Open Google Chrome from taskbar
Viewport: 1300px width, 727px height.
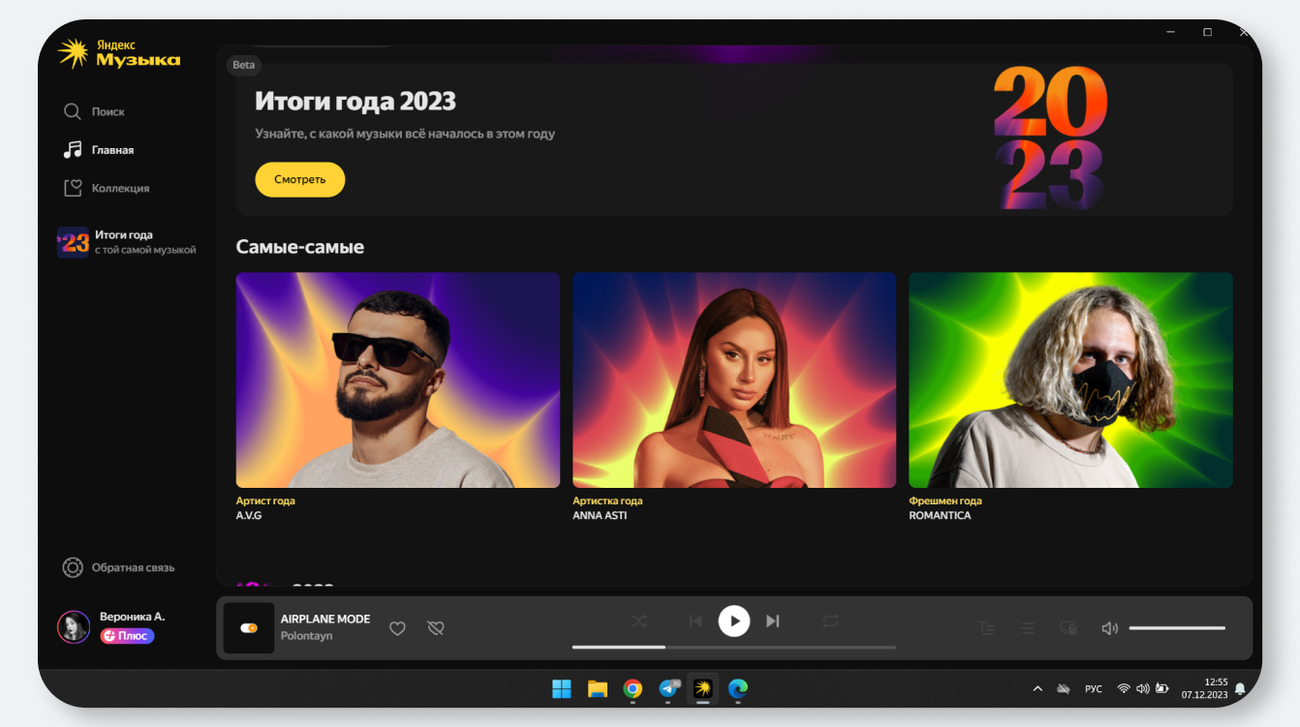point(632,688)
